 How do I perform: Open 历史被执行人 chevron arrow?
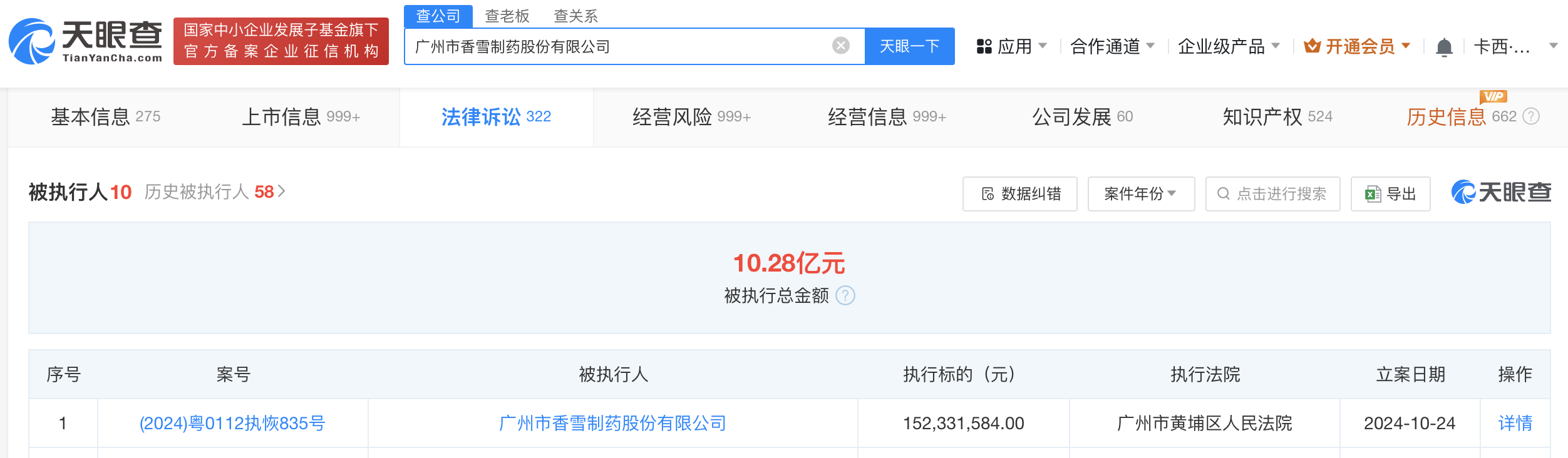[282, 191]
